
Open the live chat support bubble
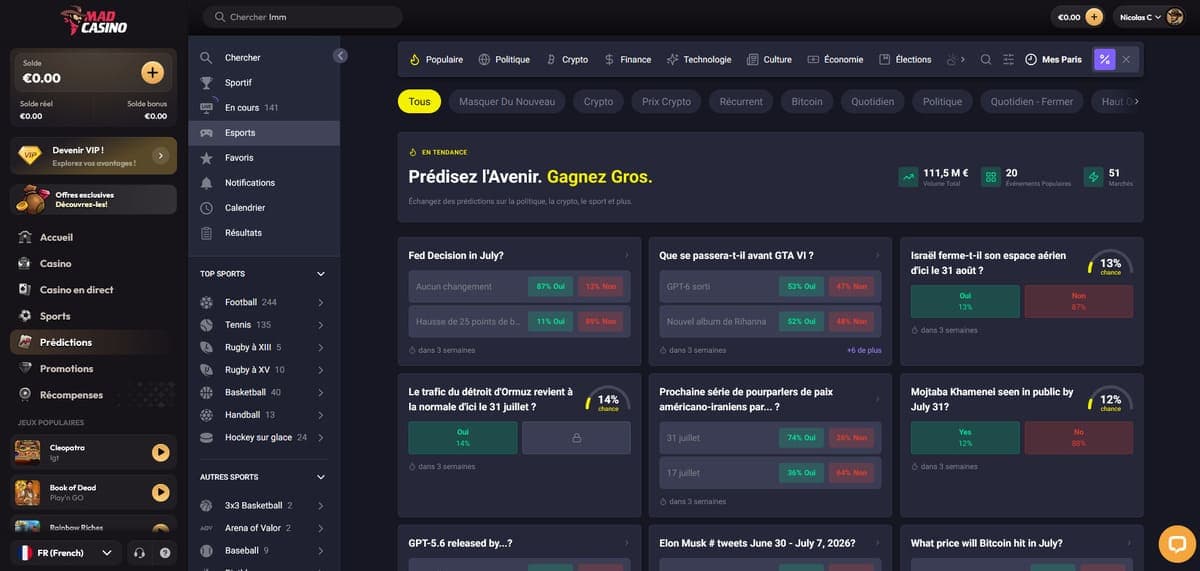1177,544
